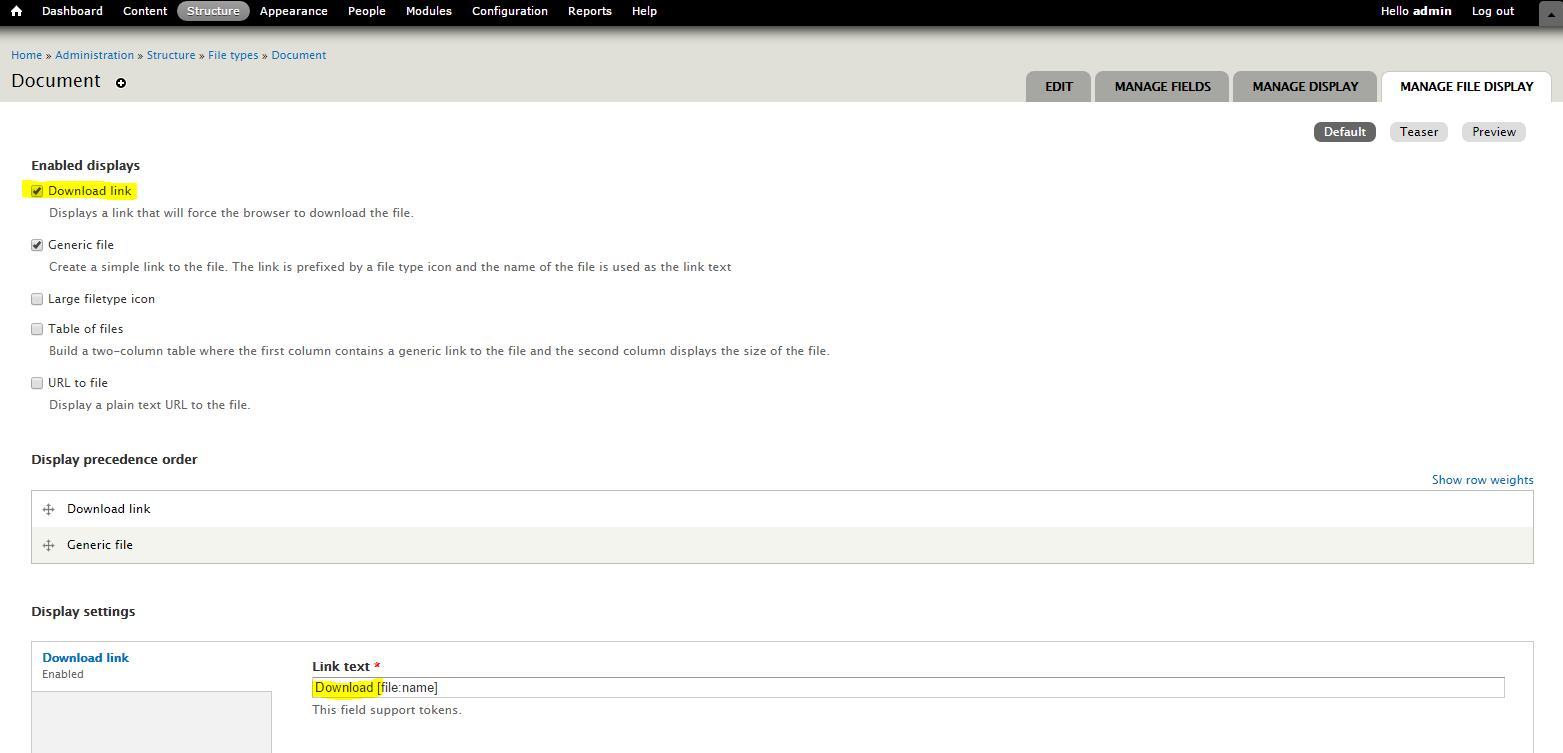Viewport: 1563px width, 753px height.
Task: Click Show row weights link
Action: click(1482, 480)
